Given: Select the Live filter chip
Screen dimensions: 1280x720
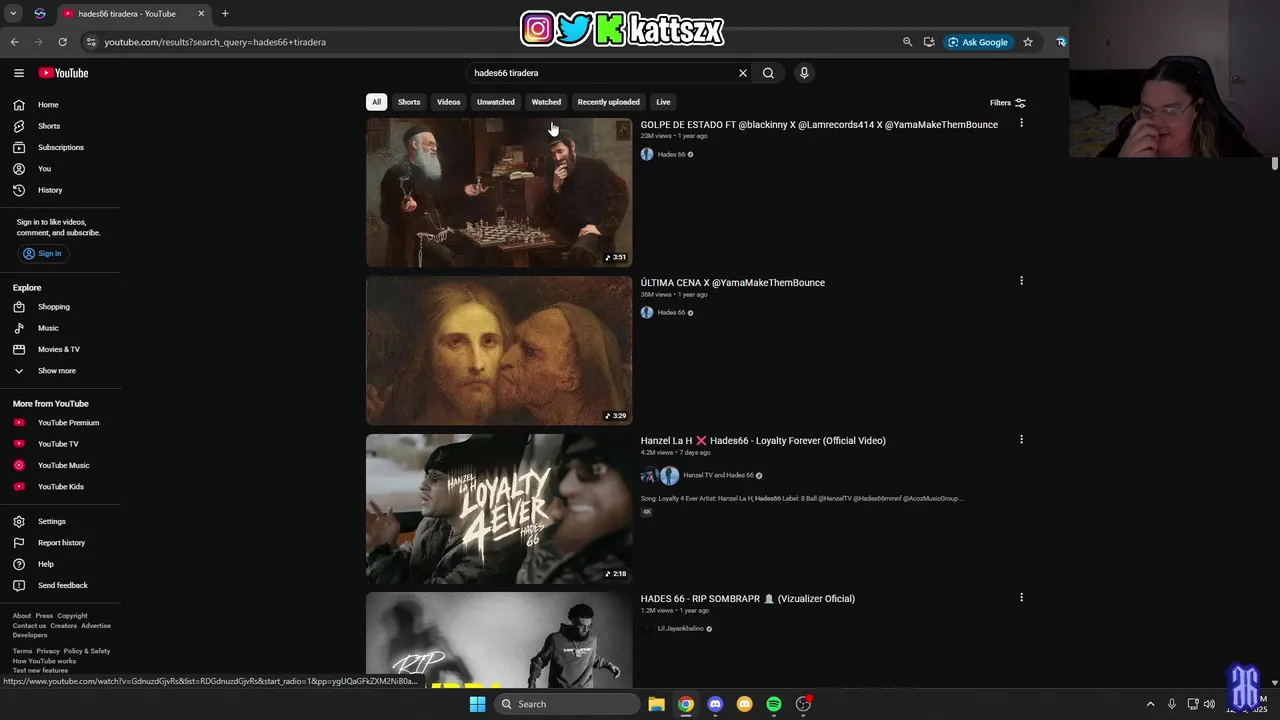Looking at the screenshot, I should tap(663, 102).
